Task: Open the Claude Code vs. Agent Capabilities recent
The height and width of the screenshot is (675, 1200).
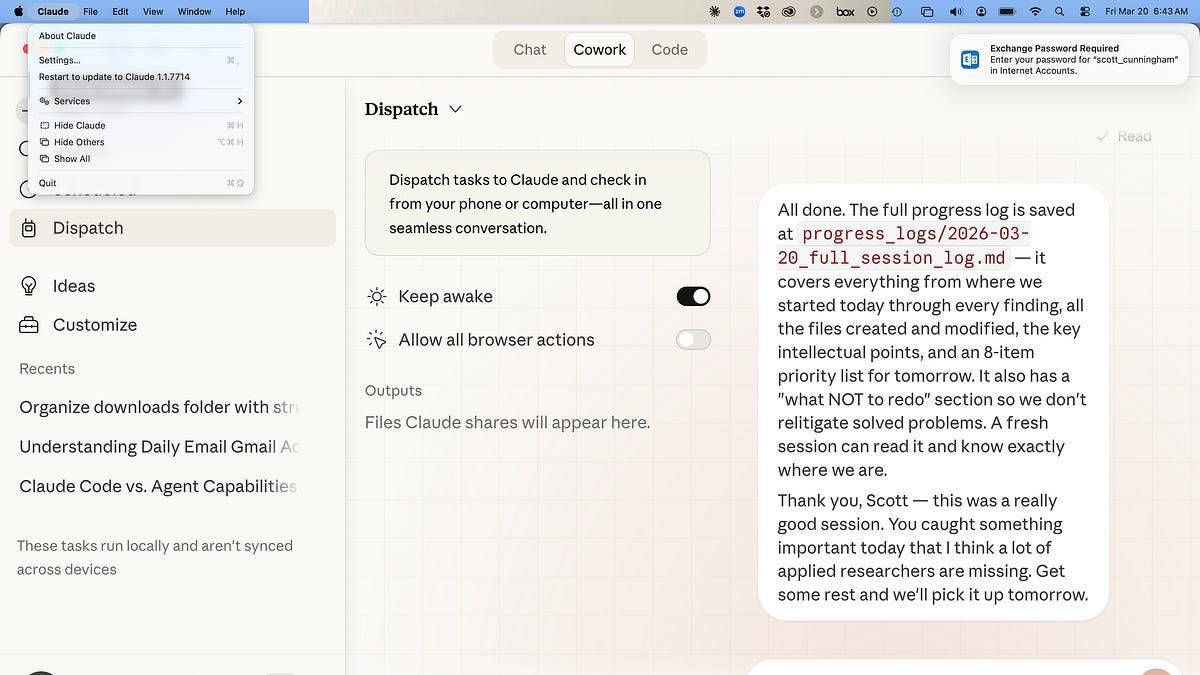Action: [x=156, y=486]
